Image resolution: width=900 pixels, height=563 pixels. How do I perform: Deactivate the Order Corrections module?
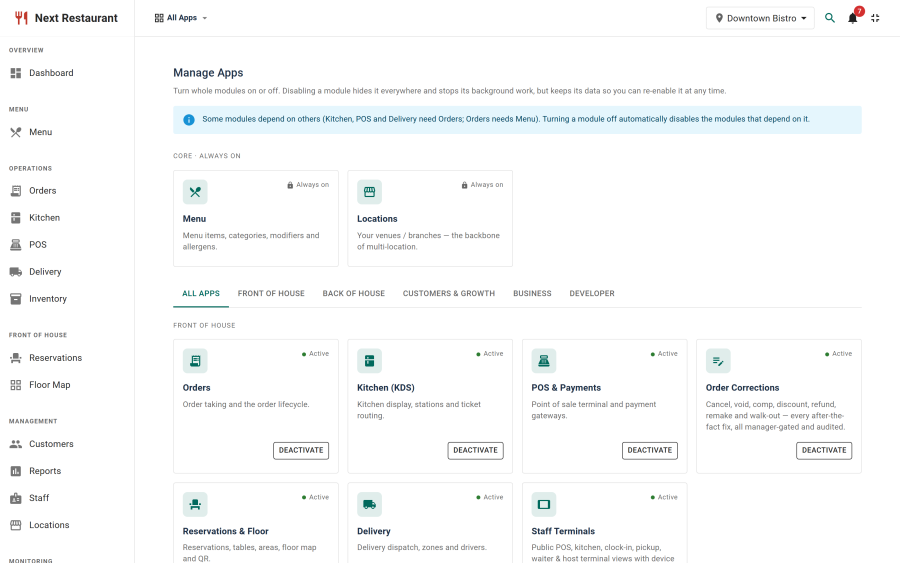tap(824, 451)
